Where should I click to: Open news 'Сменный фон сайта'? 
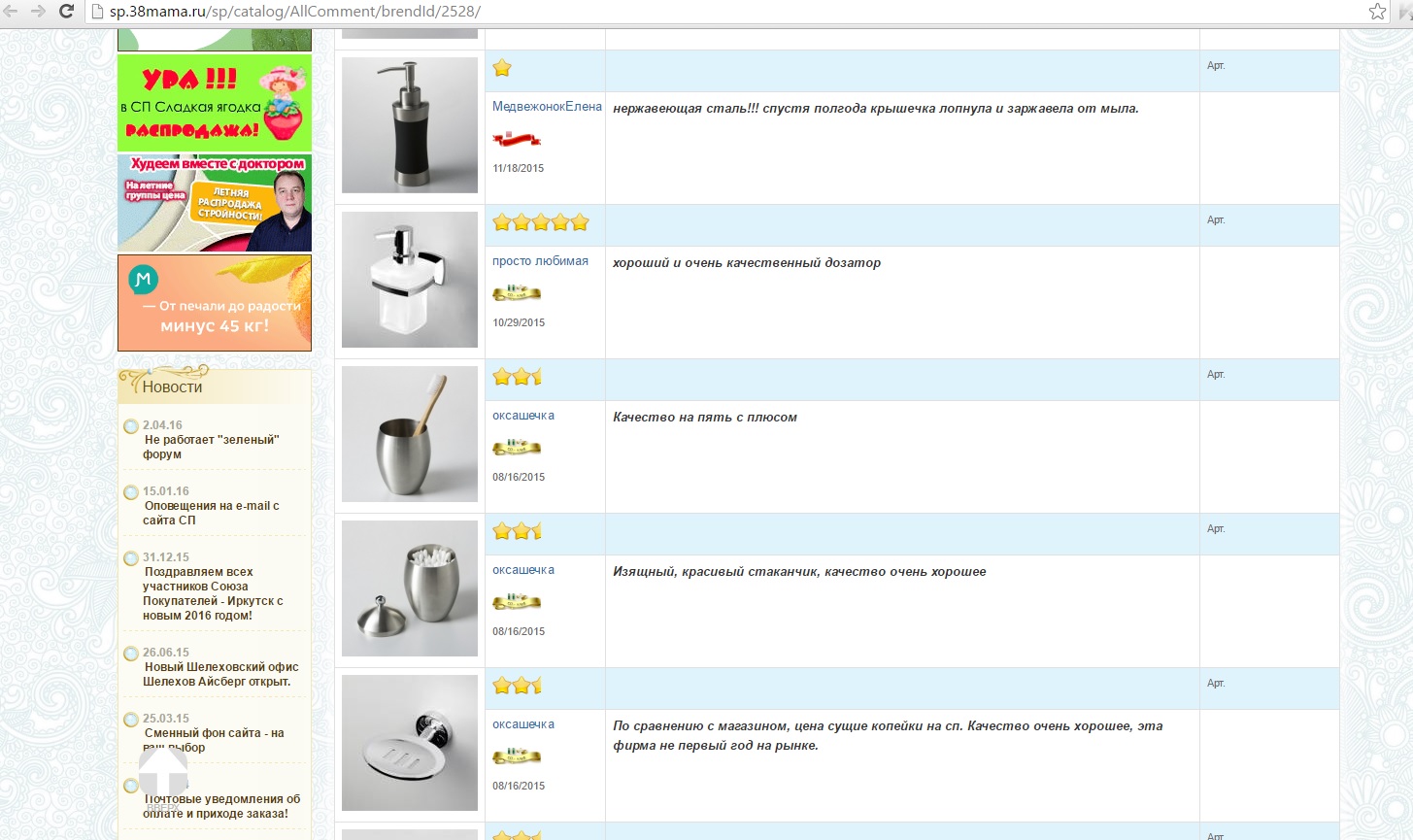click(214, 740)
